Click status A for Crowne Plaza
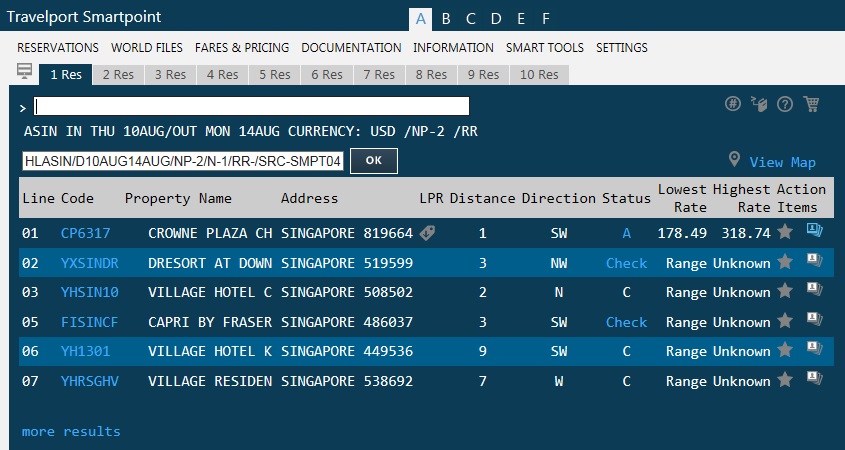 [x=626, y=233]
